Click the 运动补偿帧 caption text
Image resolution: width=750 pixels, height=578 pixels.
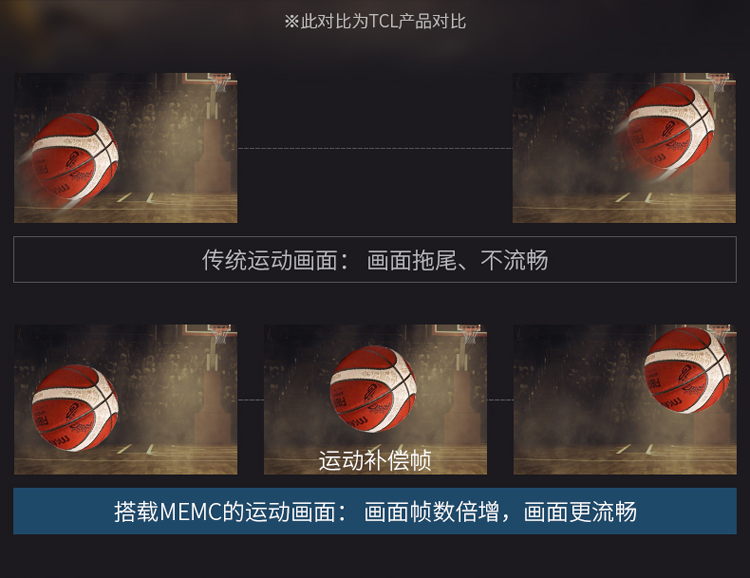(x=375, y=460)
